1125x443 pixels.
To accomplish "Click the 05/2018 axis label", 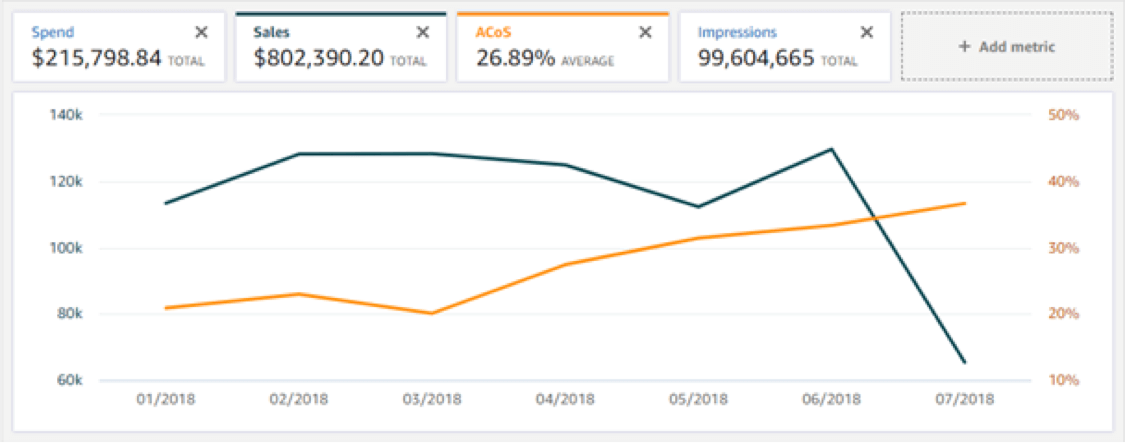I will pyautogui.click(x=698, y=400).
